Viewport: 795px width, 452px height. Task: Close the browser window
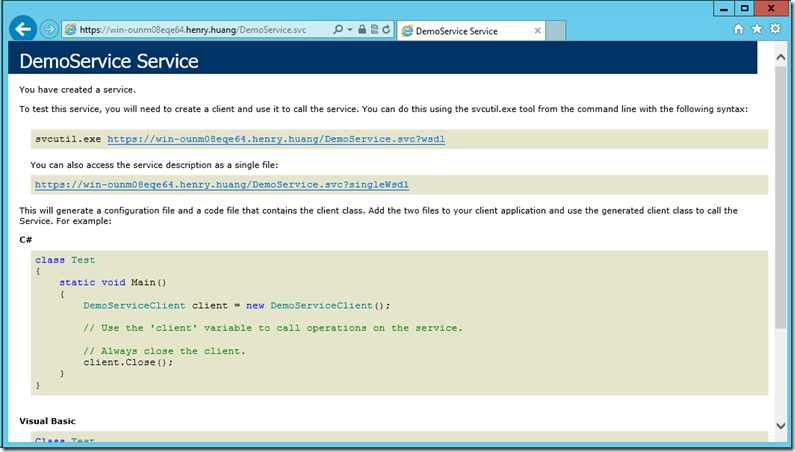point(771,9)
